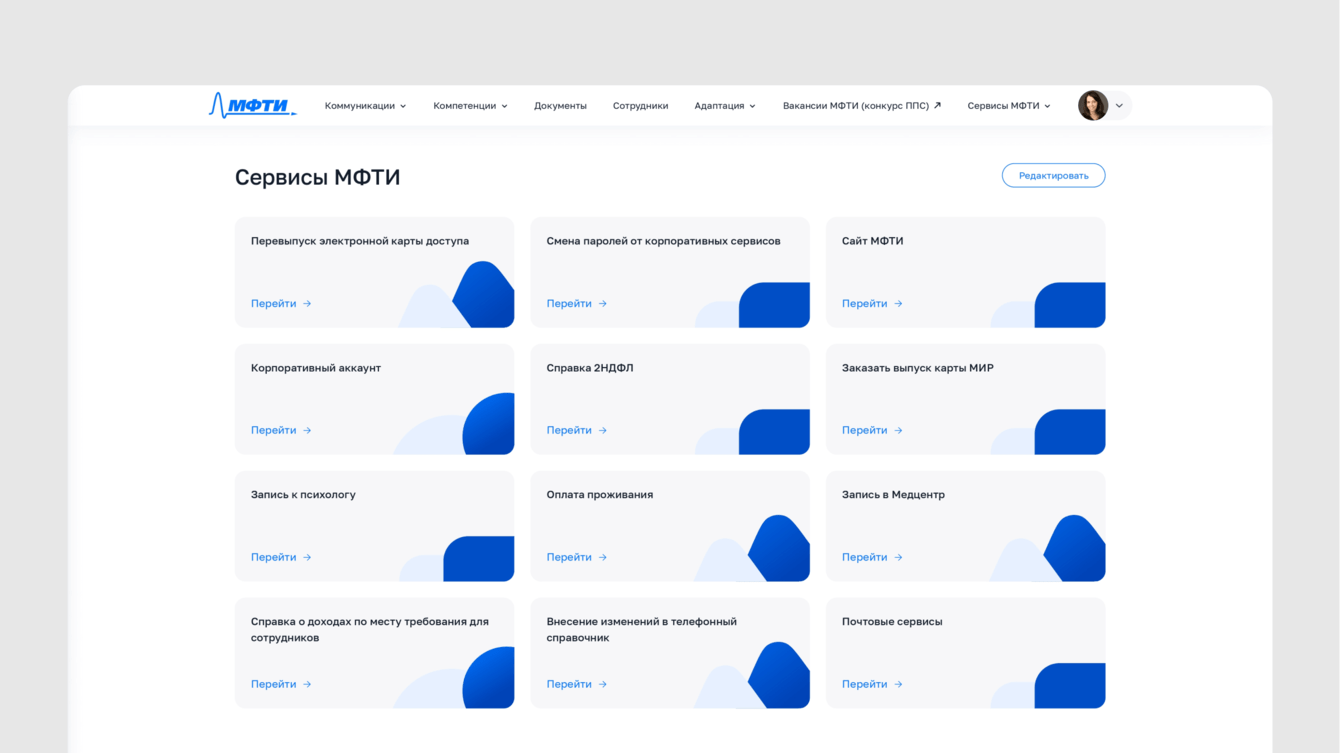Click the Запись в Медцентр card title
This screenshot has height=753, width=1340.
(893, 495)
